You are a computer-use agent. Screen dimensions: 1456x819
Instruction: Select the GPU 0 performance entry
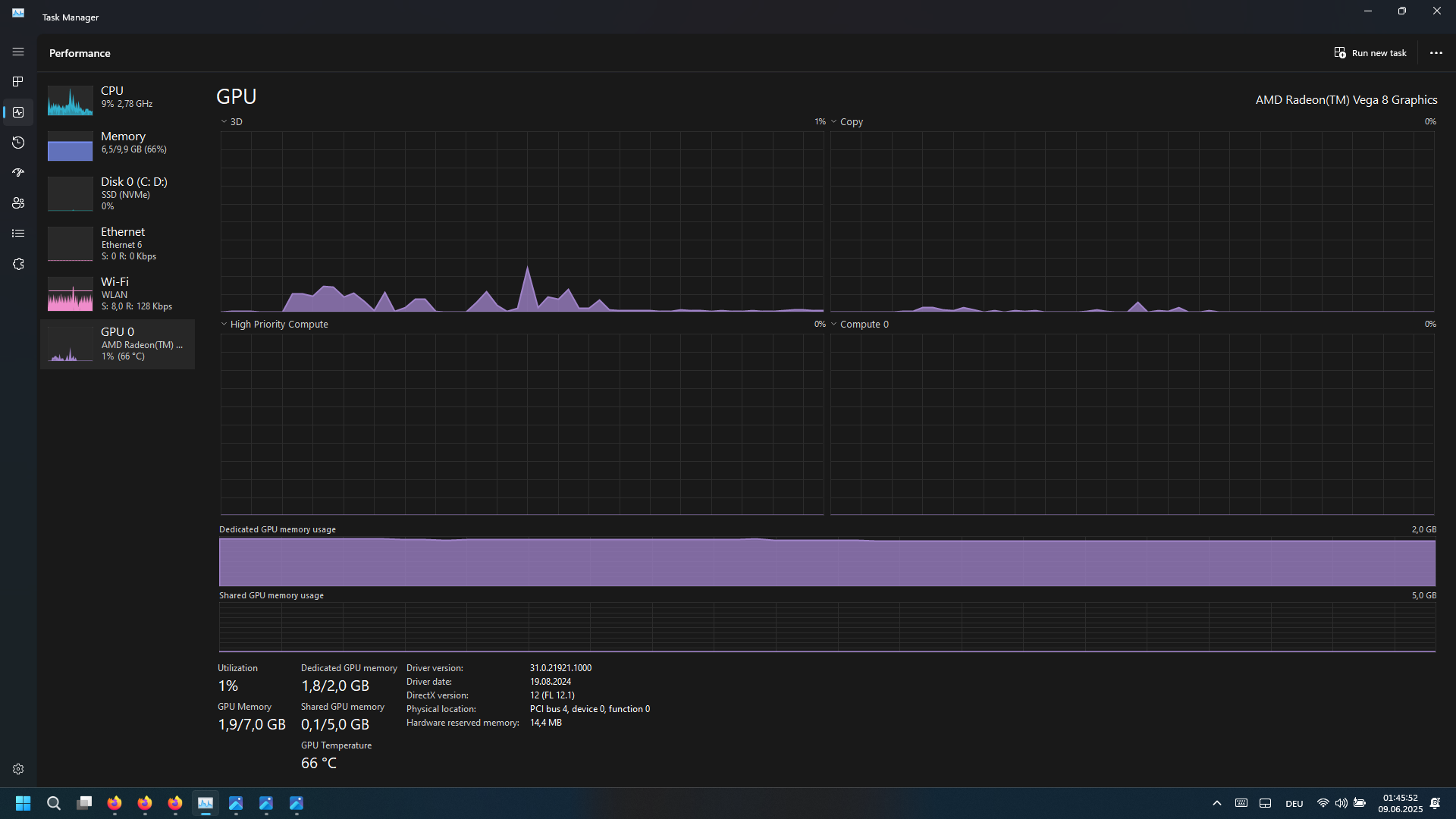tap(118, 344)
